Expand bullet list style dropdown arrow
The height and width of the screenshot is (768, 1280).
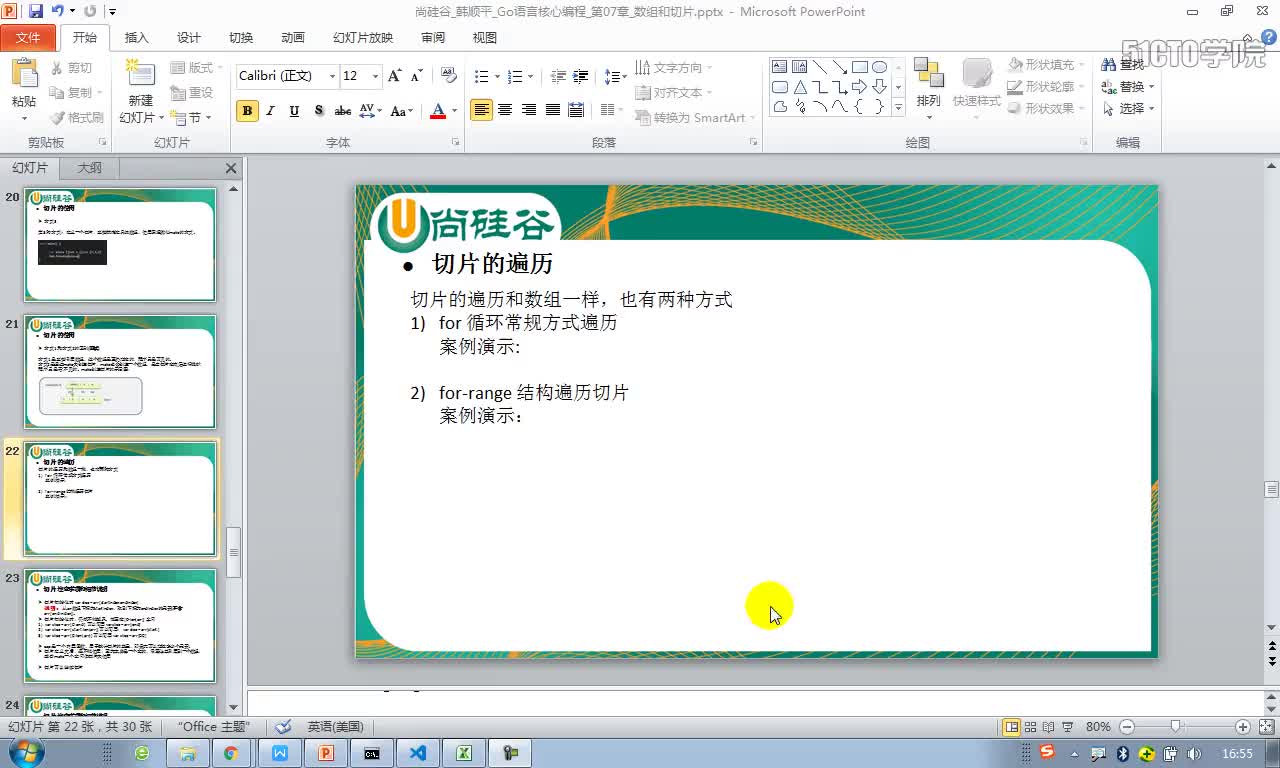click(x=498, y=76)
